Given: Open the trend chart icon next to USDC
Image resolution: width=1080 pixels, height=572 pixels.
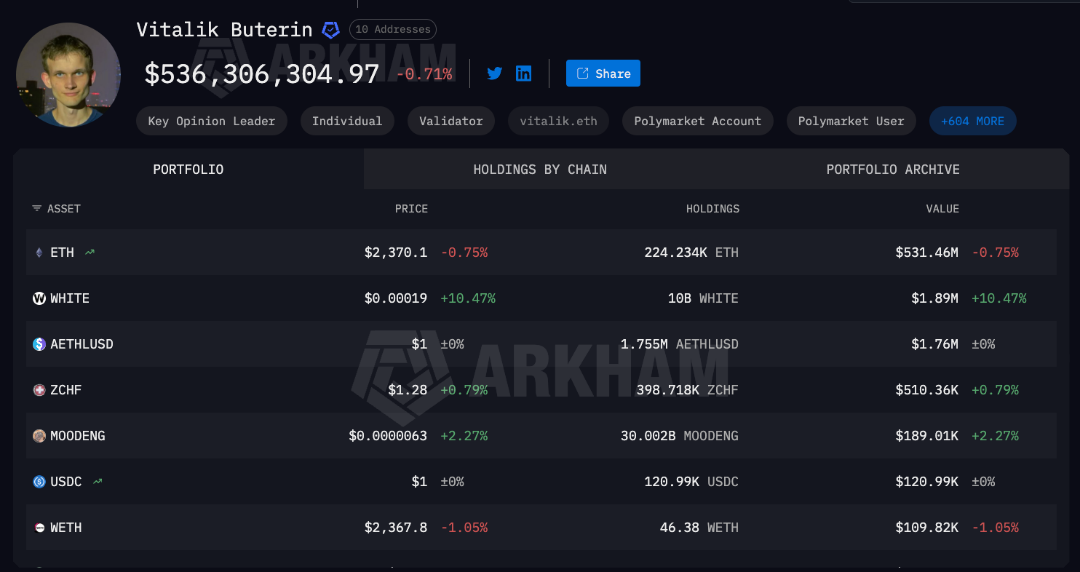Looking at the screenshot, I should (97, 481).
